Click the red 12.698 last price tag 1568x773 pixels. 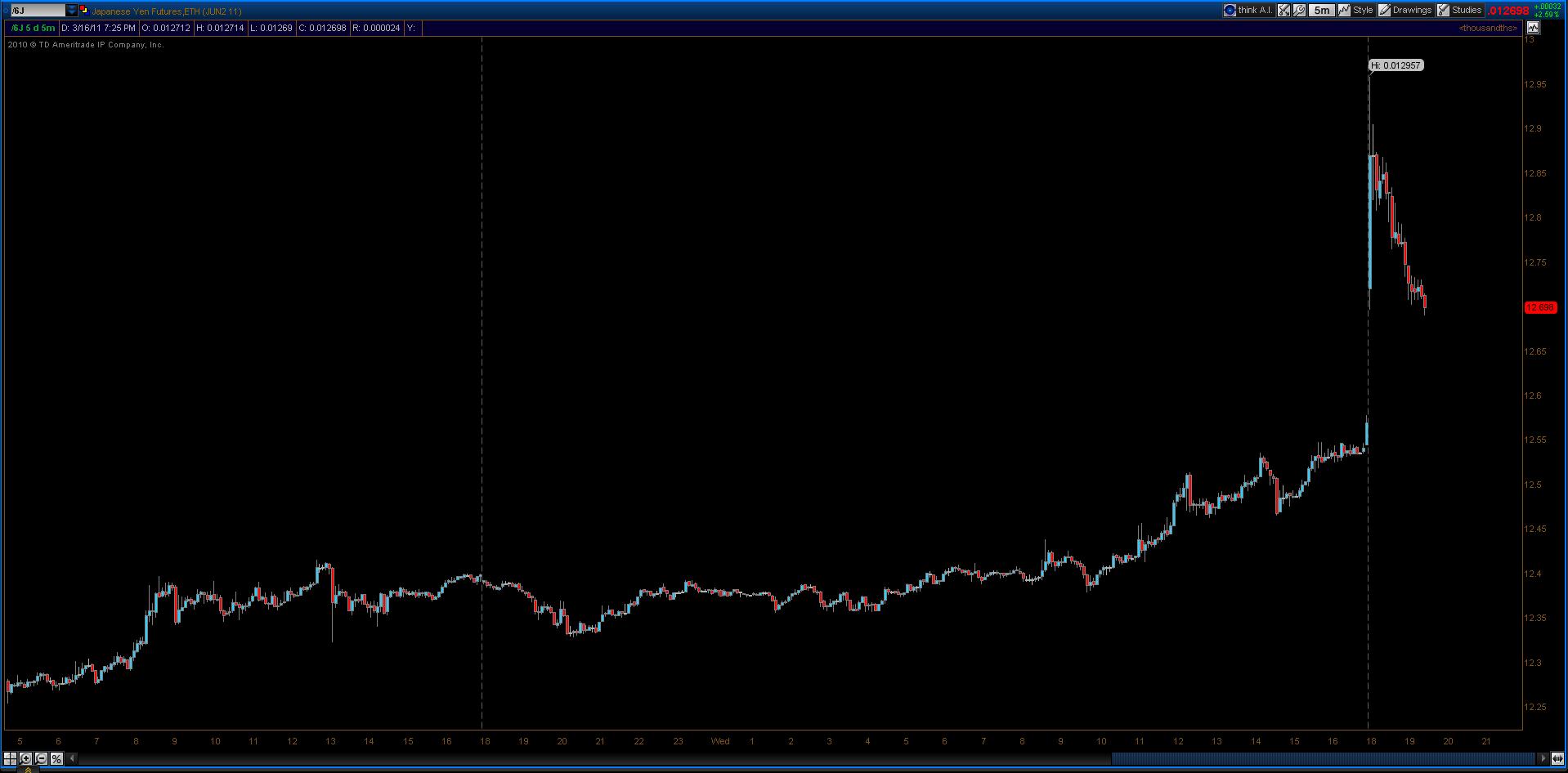tap(1540, 307)
